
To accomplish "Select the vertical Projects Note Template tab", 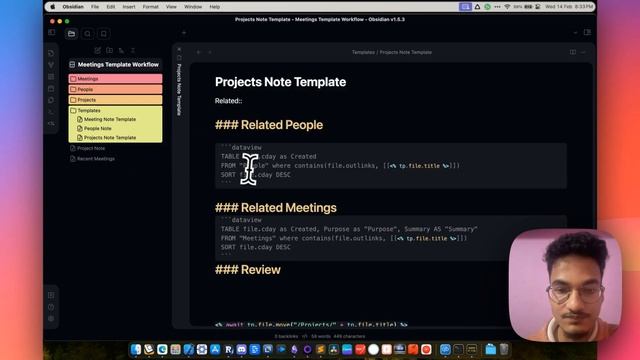I will tap(179, 89).
